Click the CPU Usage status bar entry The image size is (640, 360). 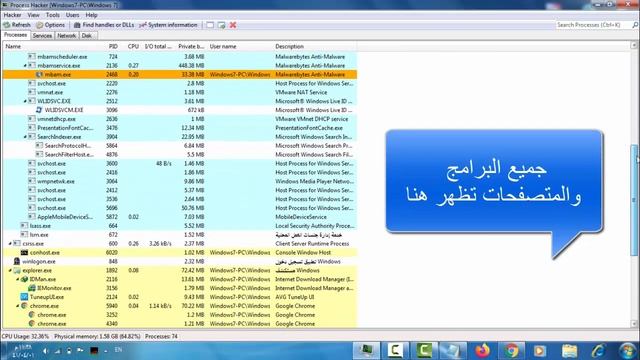(x=25, y=337)
